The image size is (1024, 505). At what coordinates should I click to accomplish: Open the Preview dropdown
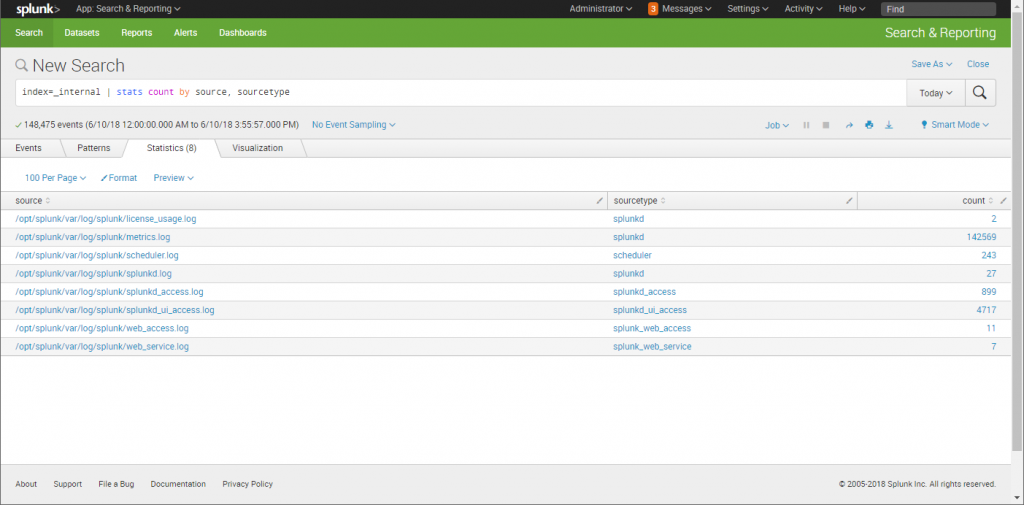tap(174, 178)
